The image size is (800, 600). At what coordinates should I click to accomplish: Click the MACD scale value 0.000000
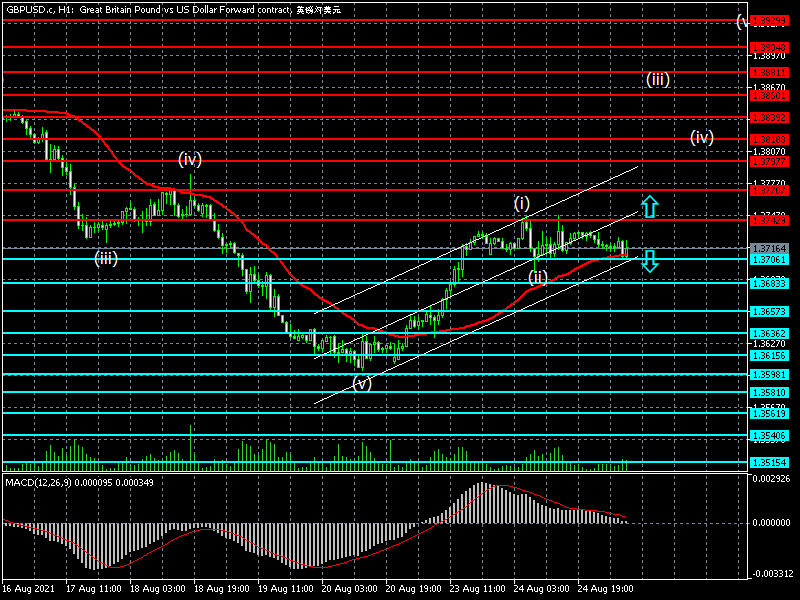771,523
